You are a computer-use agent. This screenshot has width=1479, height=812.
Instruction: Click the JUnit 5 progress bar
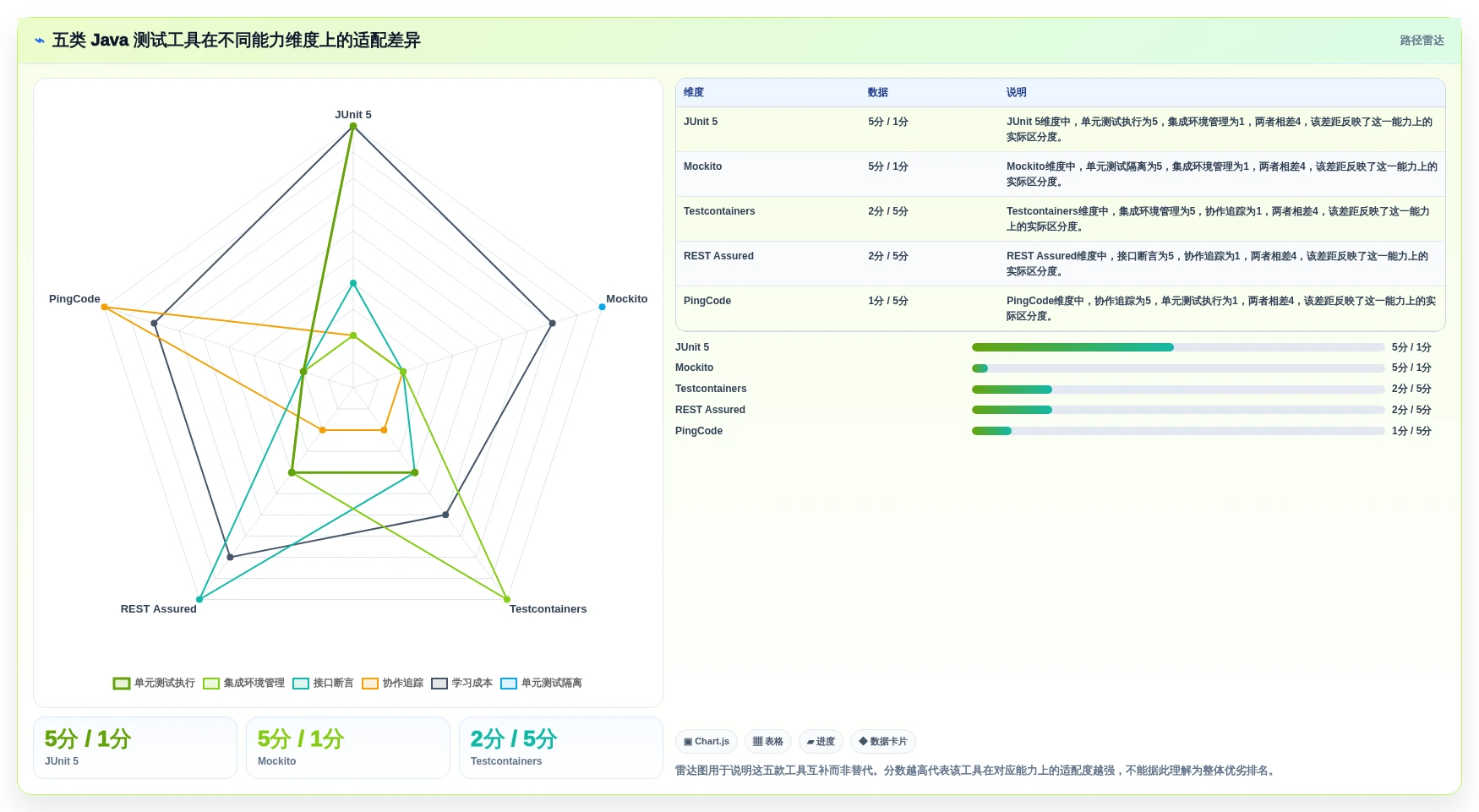click(1178, 347)
